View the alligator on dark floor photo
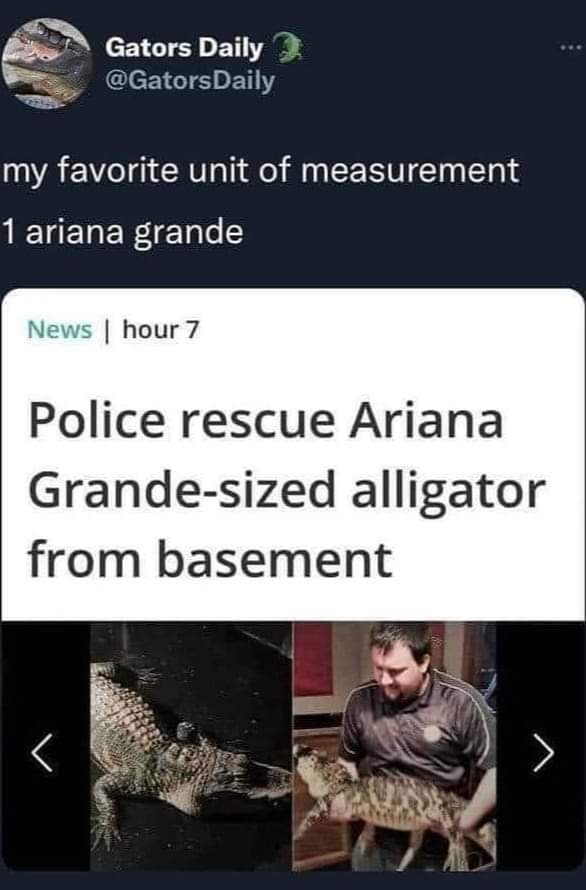This screenshot has height=890, width=586. (x=191, y=746)
